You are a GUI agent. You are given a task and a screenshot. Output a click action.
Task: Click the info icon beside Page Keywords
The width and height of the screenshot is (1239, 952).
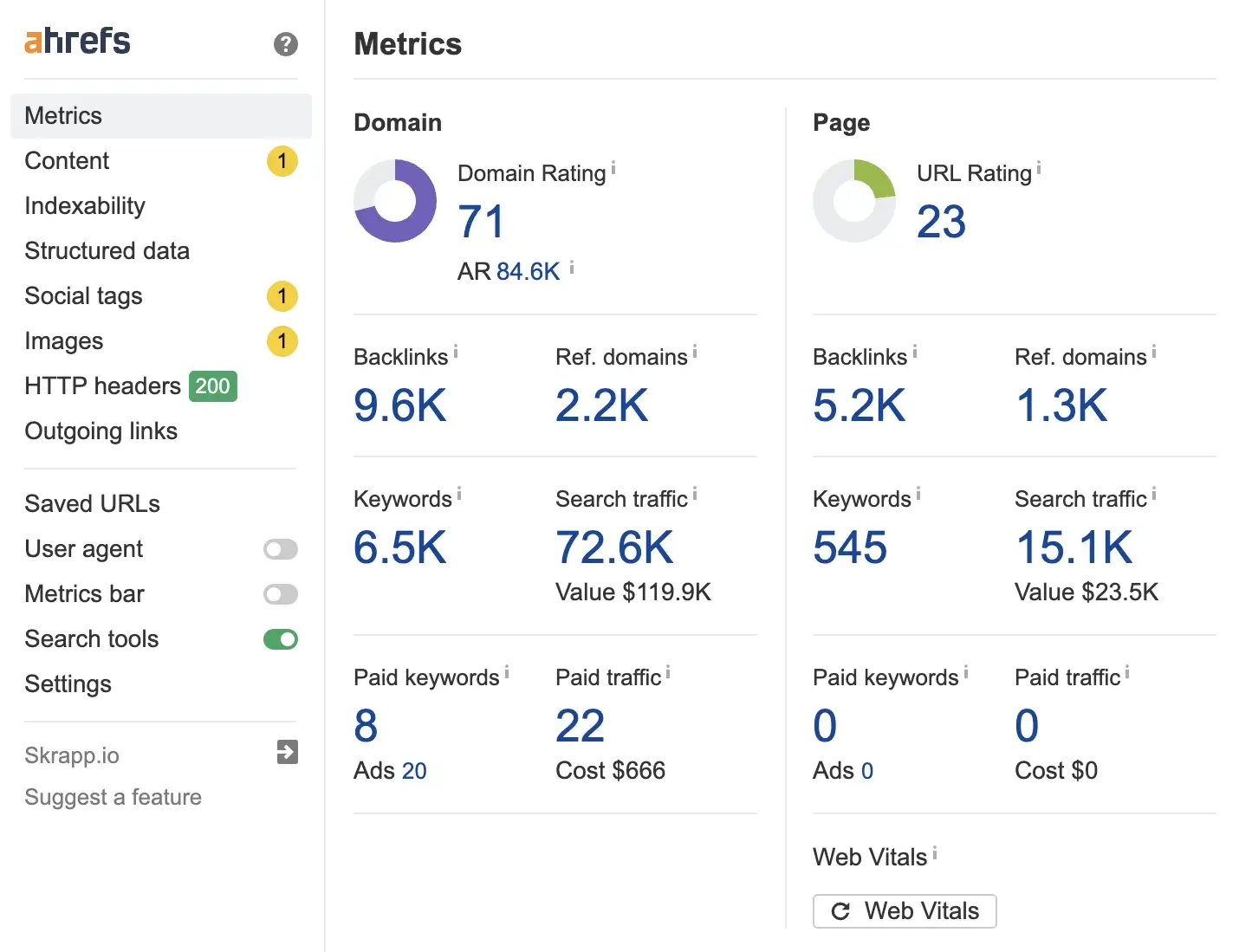click(x=918, y=493)
